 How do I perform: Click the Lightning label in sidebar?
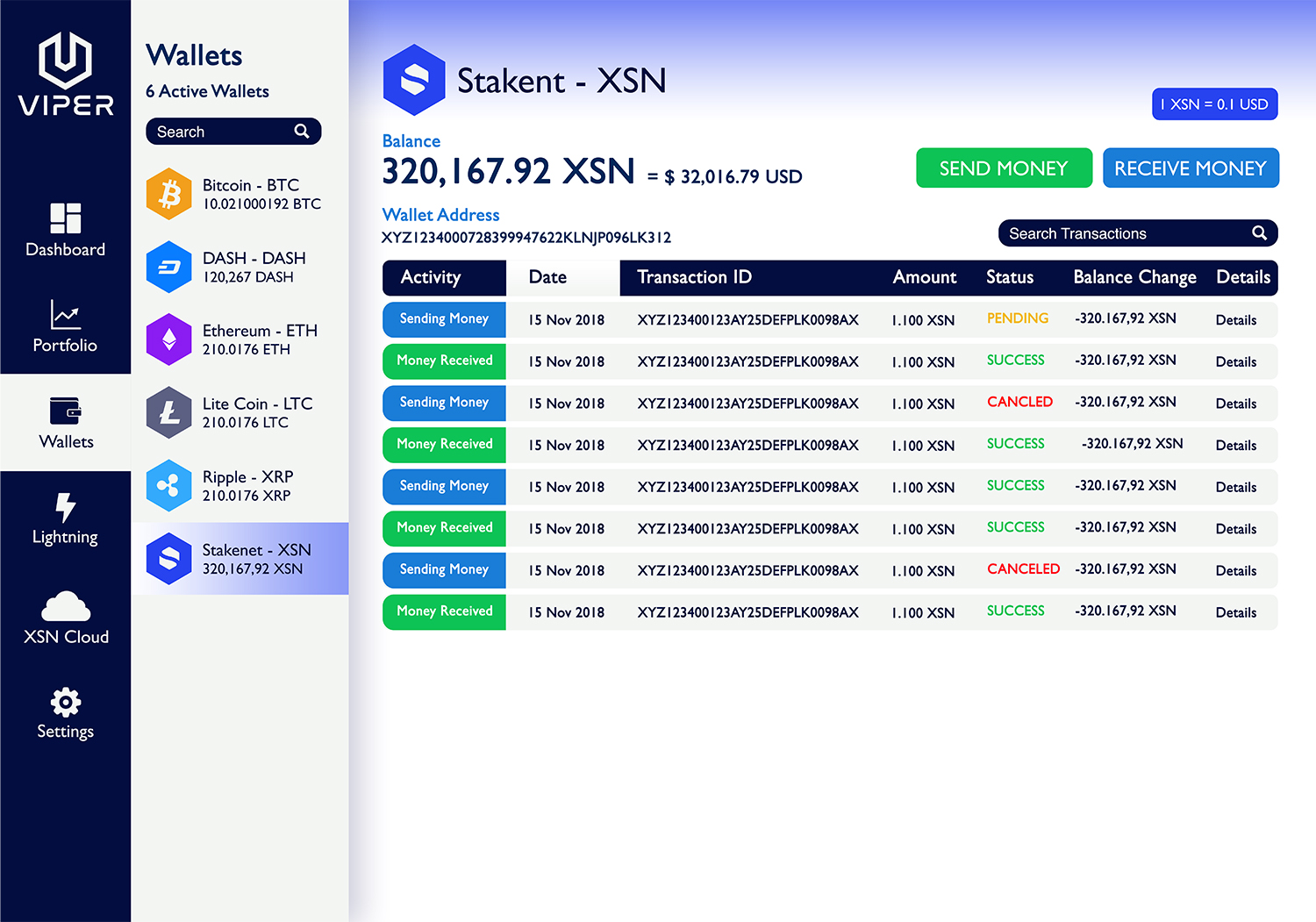click(66, 537)
